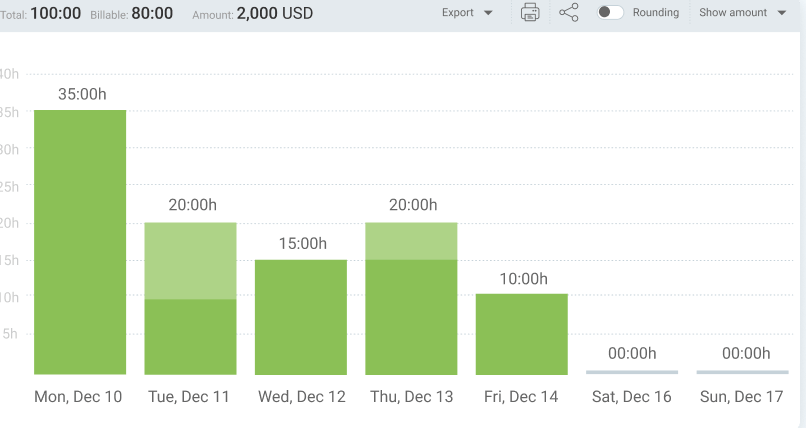Open the Export dropdown
The image size is (806, 428).
coord(467,13)
